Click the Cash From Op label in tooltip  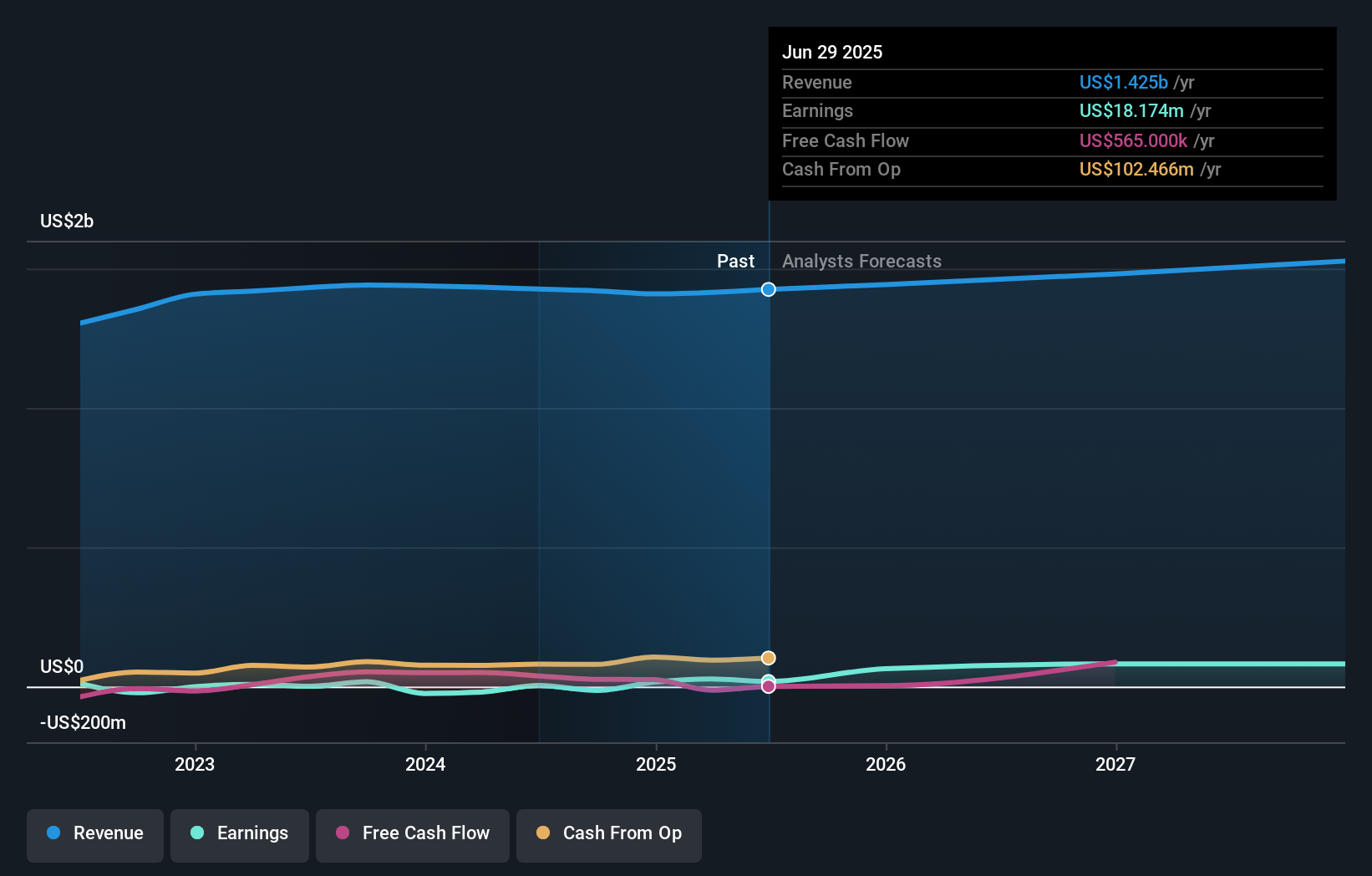841,169
